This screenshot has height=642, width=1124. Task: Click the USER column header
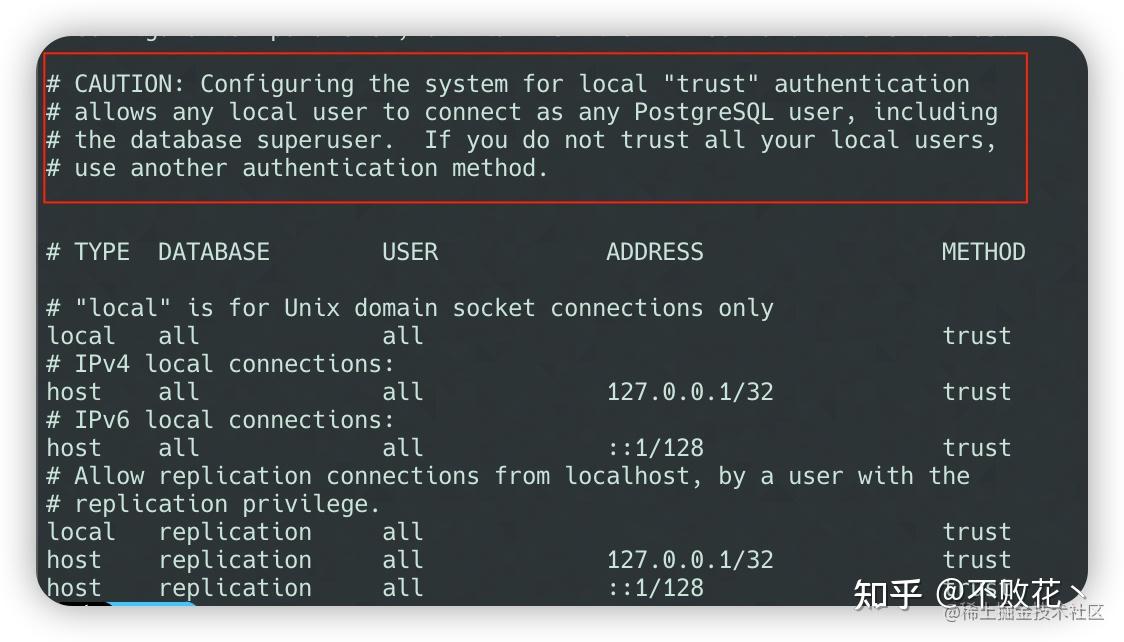(x=410, y=252)
